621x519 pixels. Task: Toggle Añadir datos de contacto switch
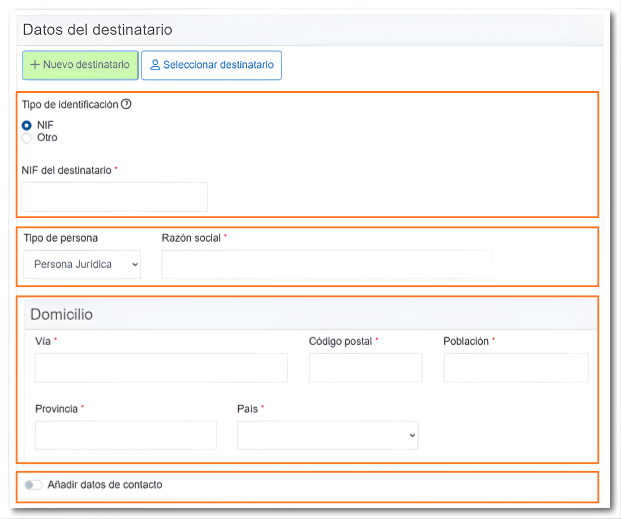coord(33,485)
